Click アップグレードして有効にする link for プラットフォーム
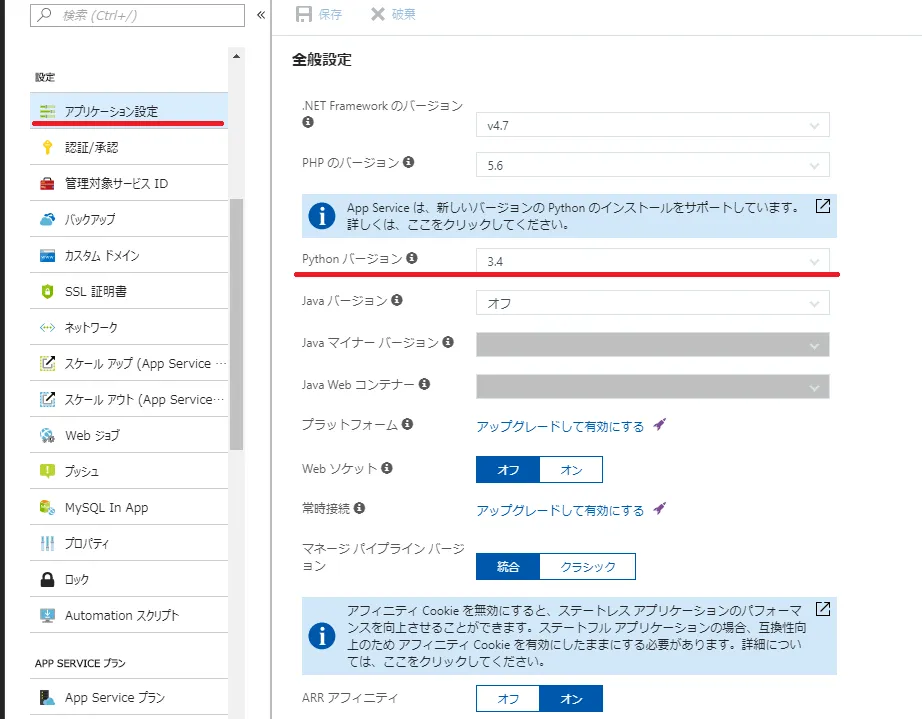Viewport: 922px width, 719px height. (560, 426)
